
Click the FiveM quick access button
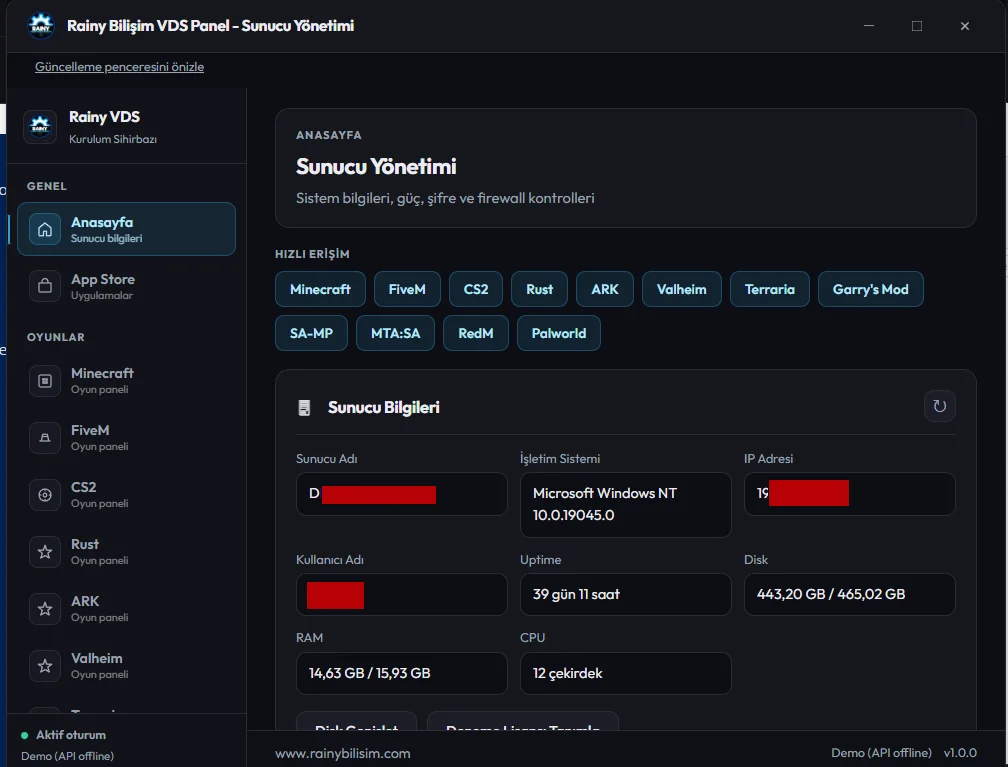coord(407,289)
